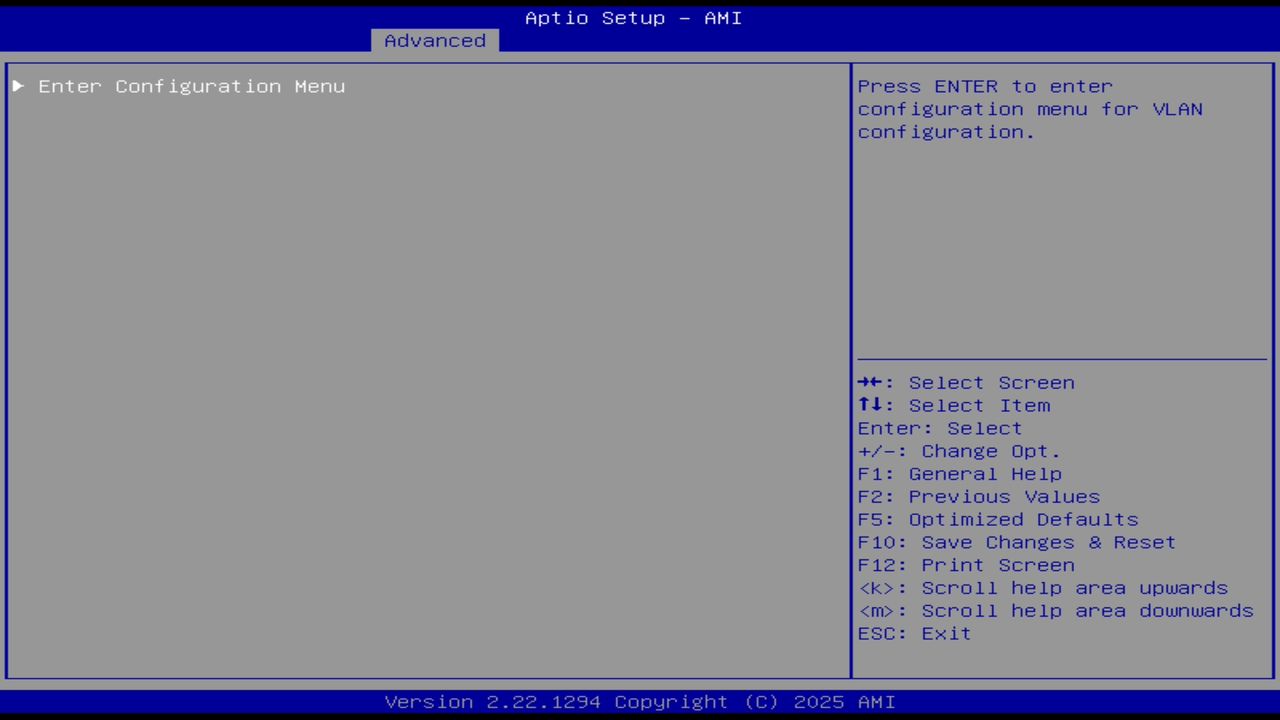Click the VLAN configuration help description

click(1030, 109)
